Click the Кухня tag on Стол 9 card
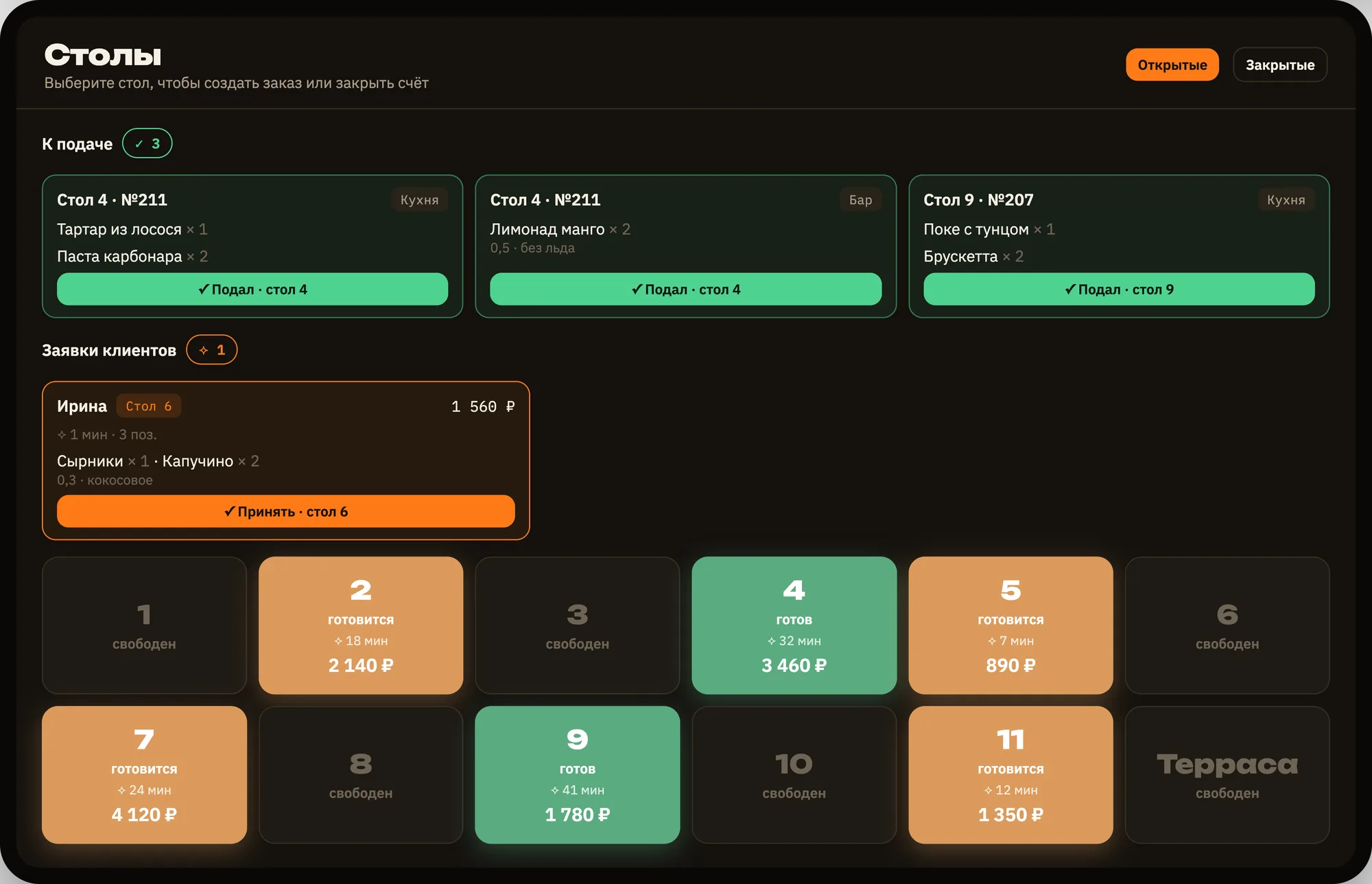This screenshot has height=884, width=1372. pyautogui.click(x=1286, y=200)
